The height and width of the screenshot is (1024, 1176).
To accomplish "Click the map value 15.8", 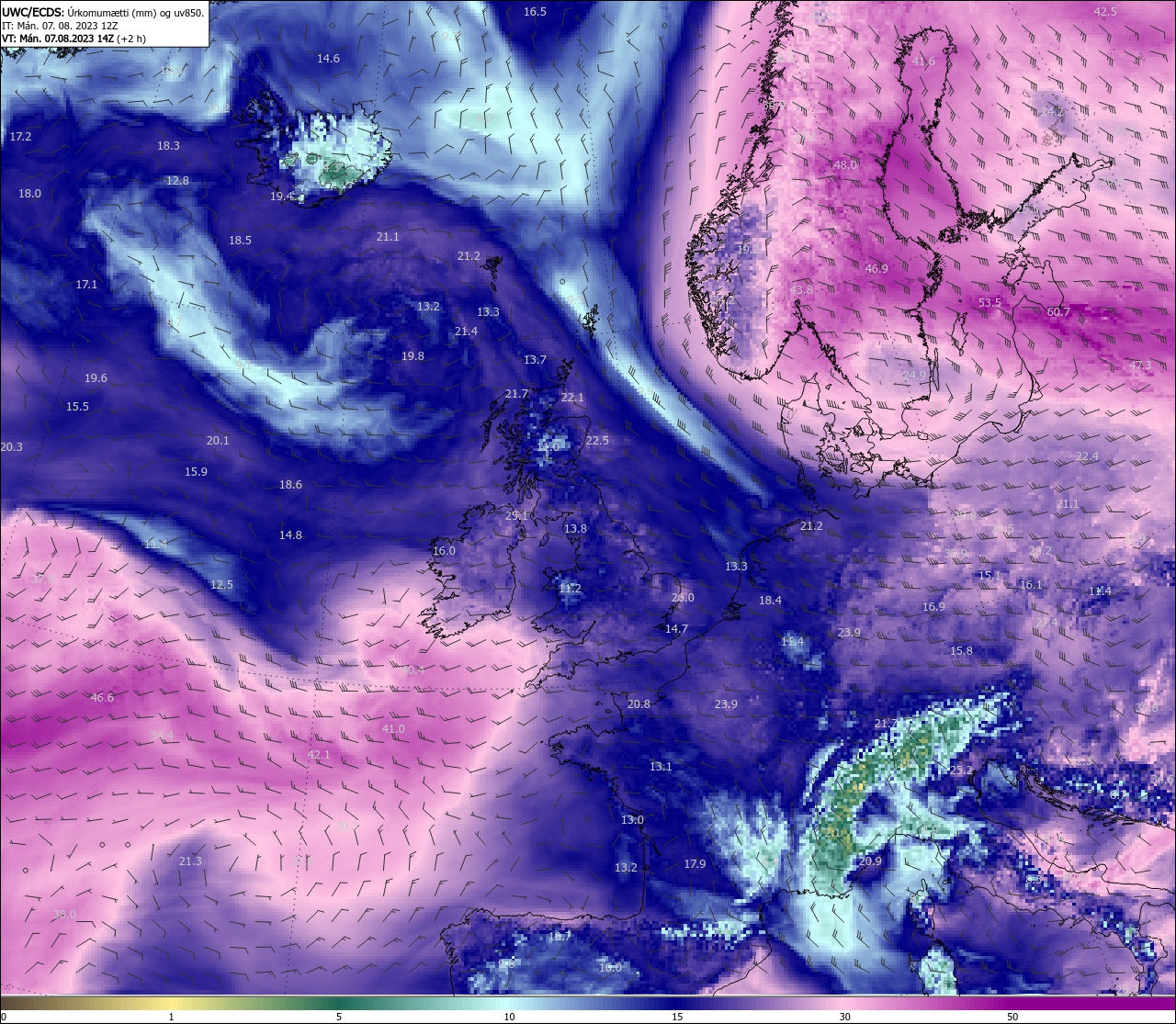I will pyautogui.click(x=961, y=651).
